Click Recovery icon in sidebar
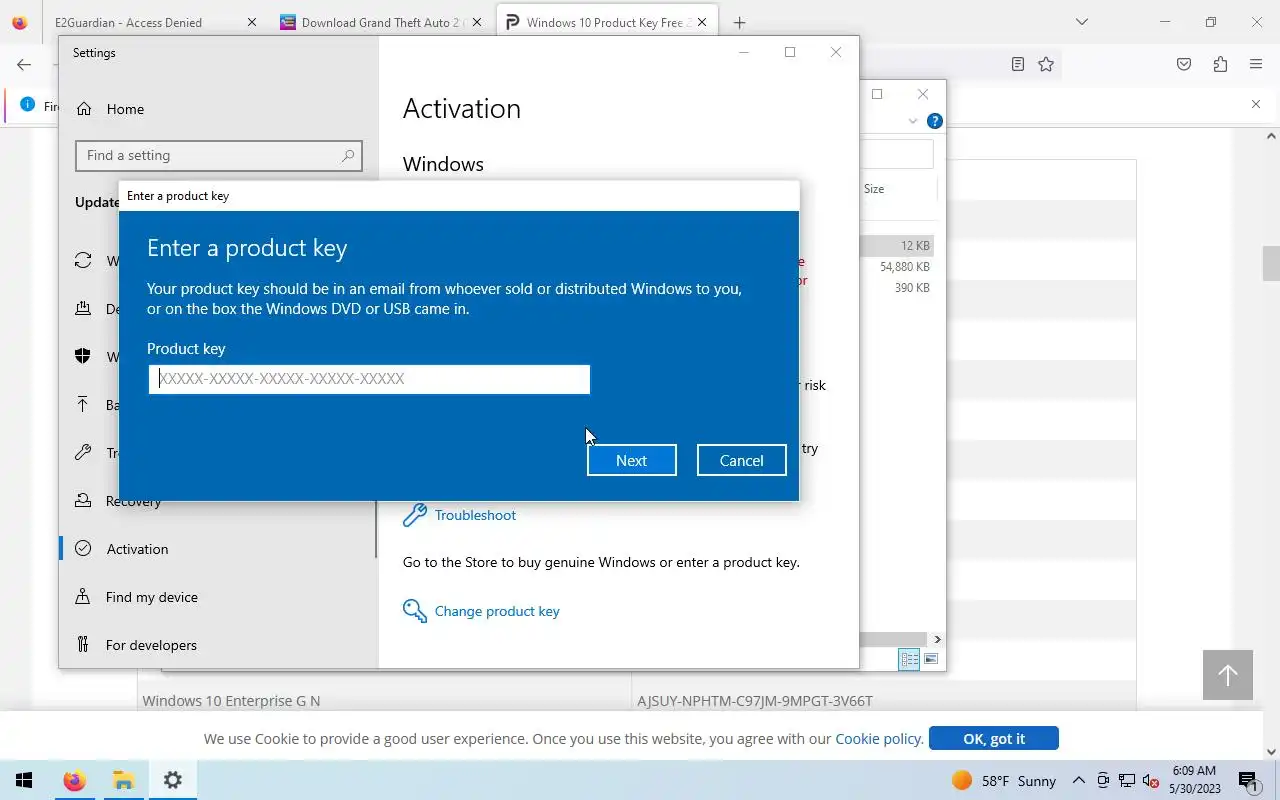The height and width of the screenshot is (800, 1280). pos(84,501)
